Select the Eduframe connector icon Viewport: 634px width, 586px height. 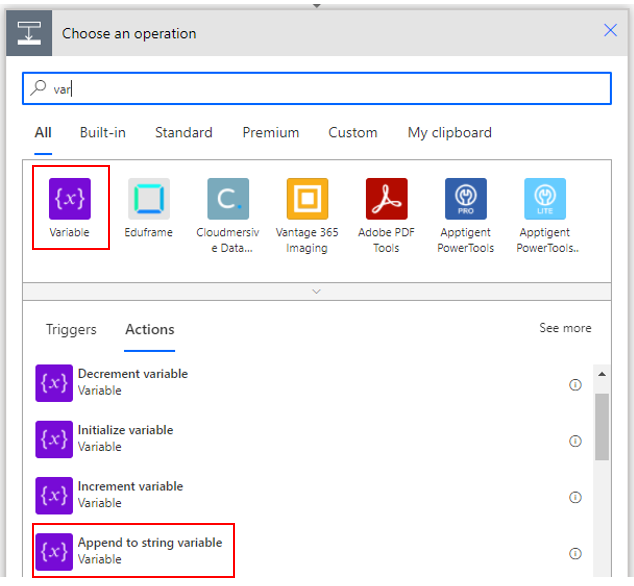click(x=149, y=199)
